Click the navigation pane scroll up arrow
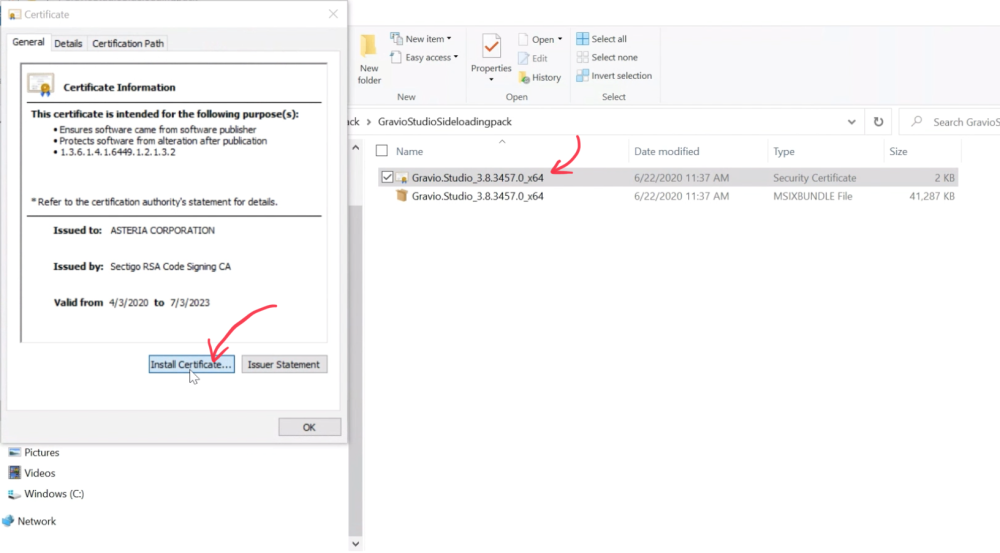This screenshot has height=553, width=1000. coord(355,148)
